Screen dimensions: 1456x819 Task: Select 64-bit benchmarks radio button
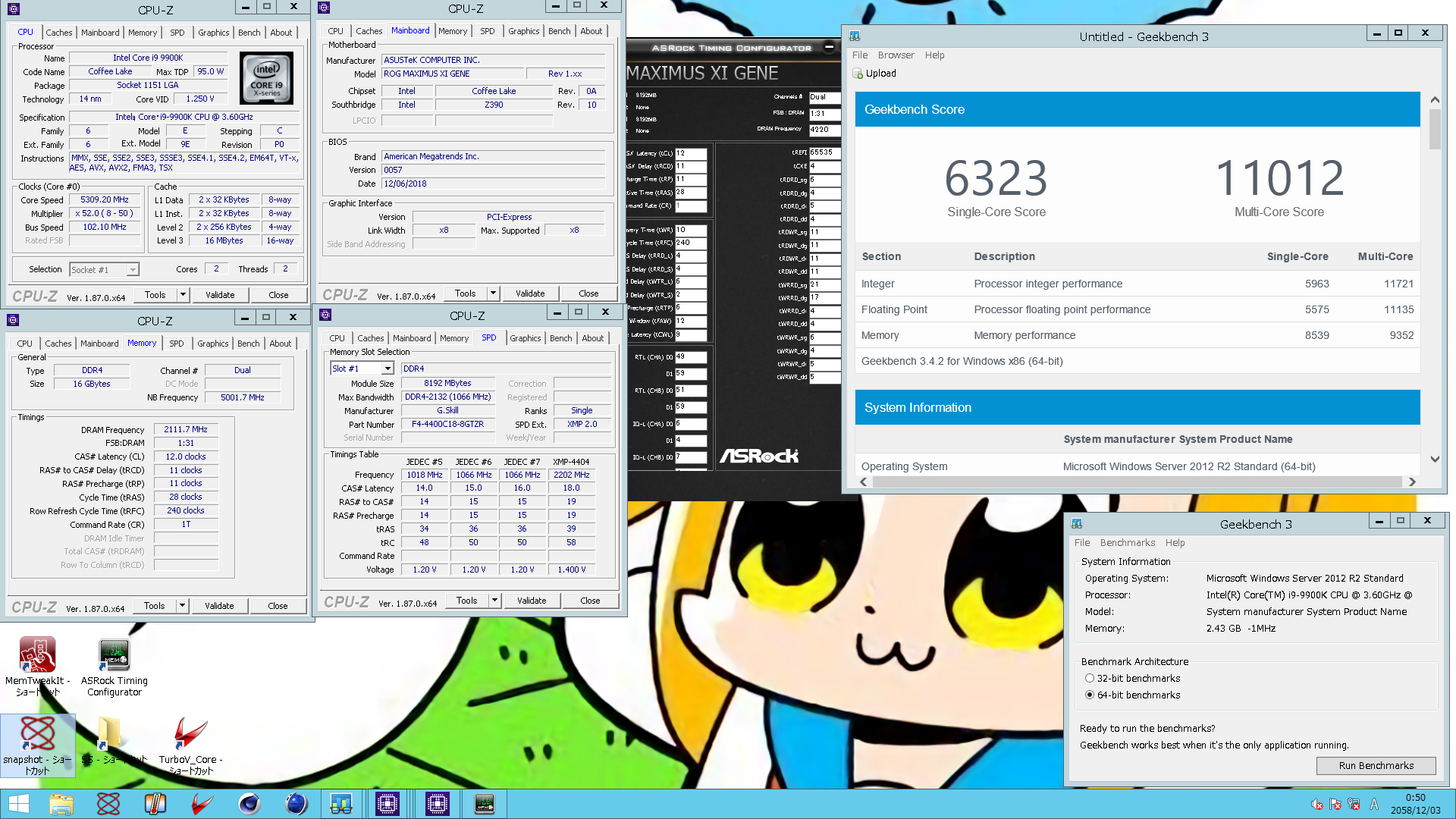(x=1090, y=695)
